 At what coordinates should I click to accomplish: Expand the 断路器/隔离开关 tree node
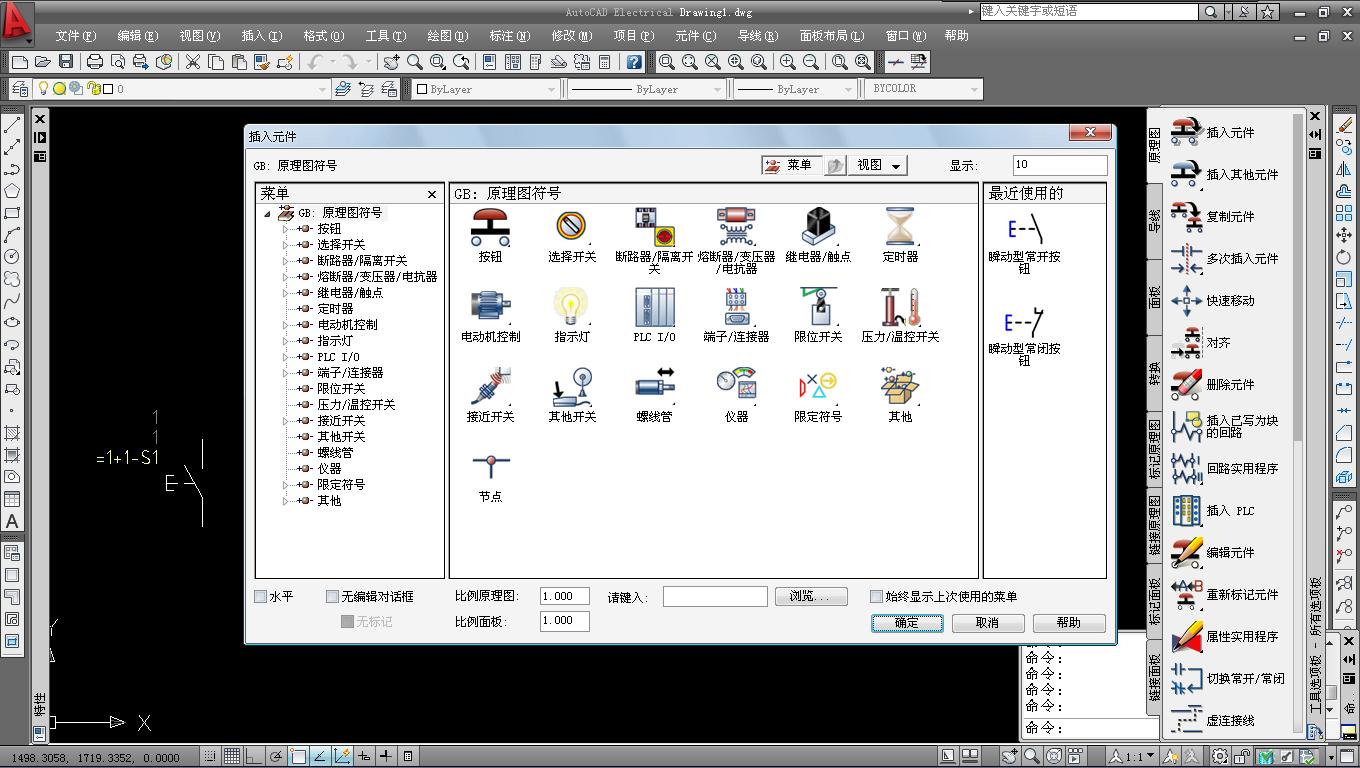click(x=285, y=261)
